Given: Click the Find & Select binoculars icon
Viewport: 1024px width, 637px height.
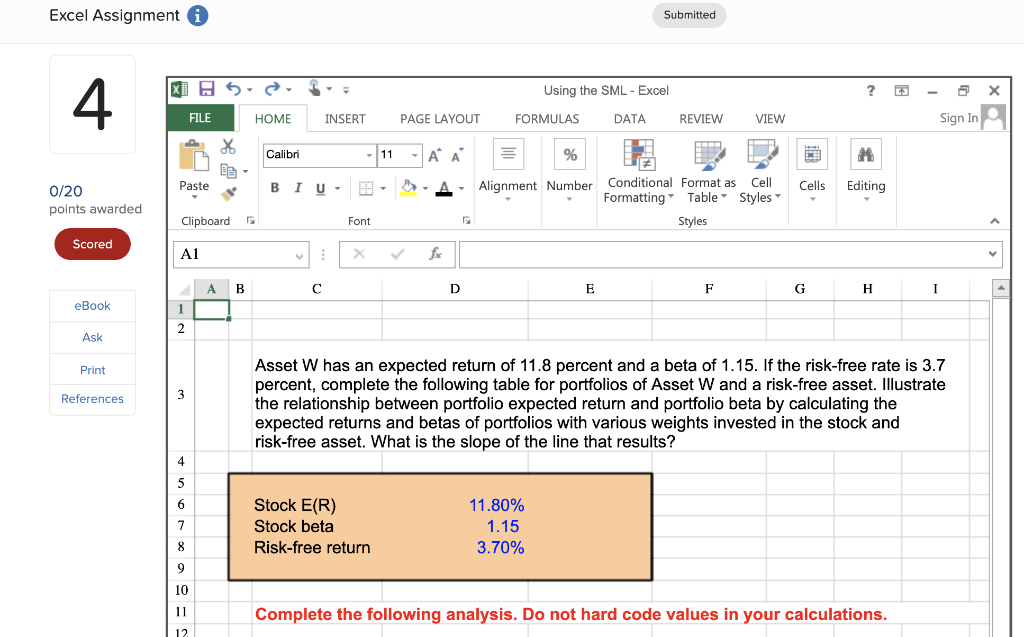Looking at the screenshot, I should point(866,155).
